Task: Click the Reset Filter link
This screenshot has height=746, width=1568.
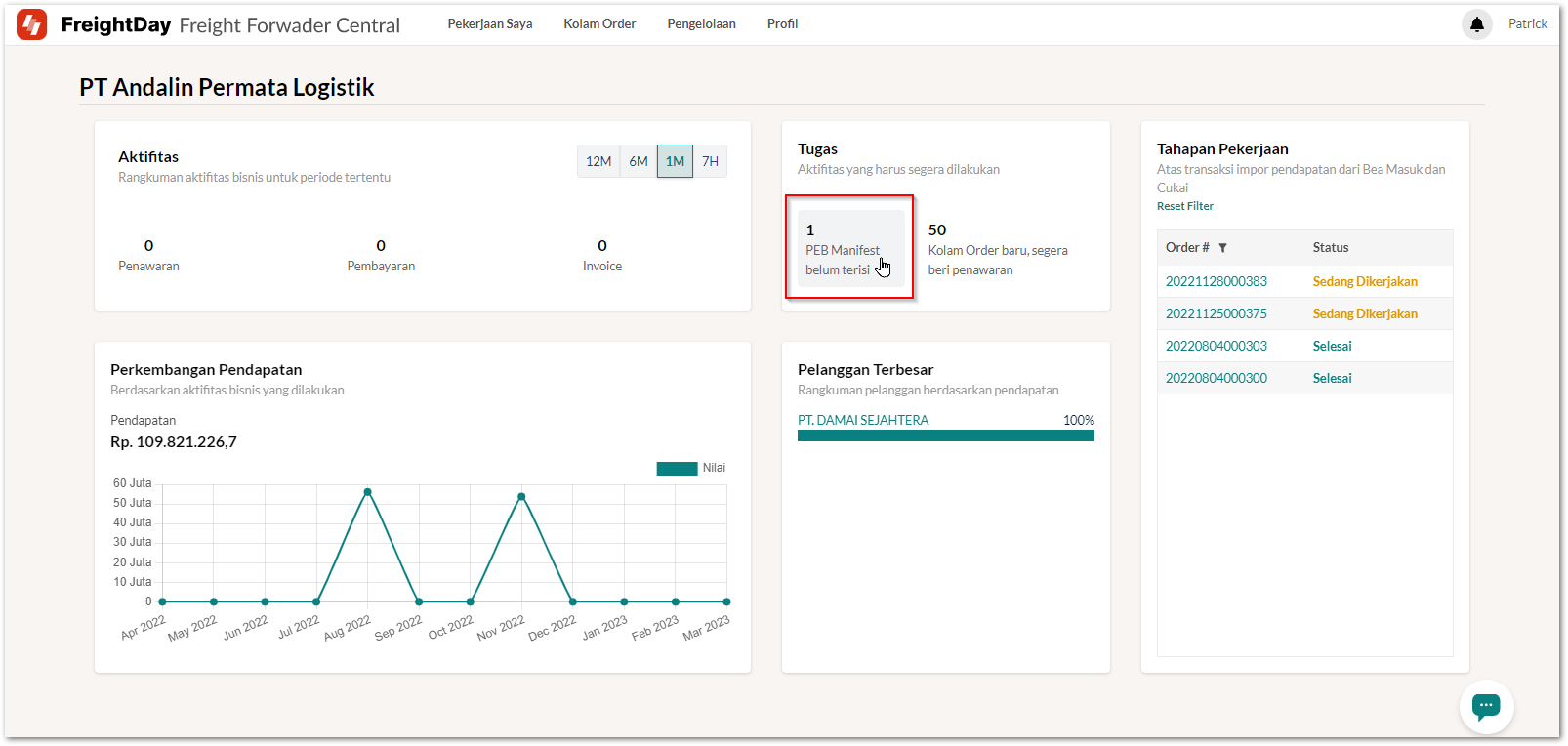Action: tap(1184, 206)
